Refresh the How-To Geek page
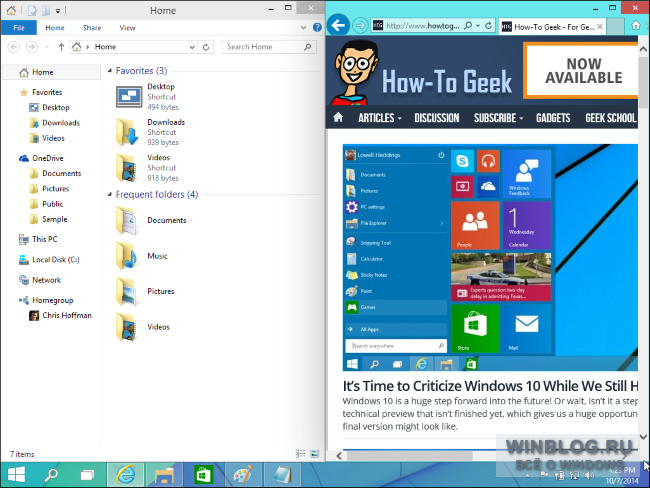 pos(489,26)
